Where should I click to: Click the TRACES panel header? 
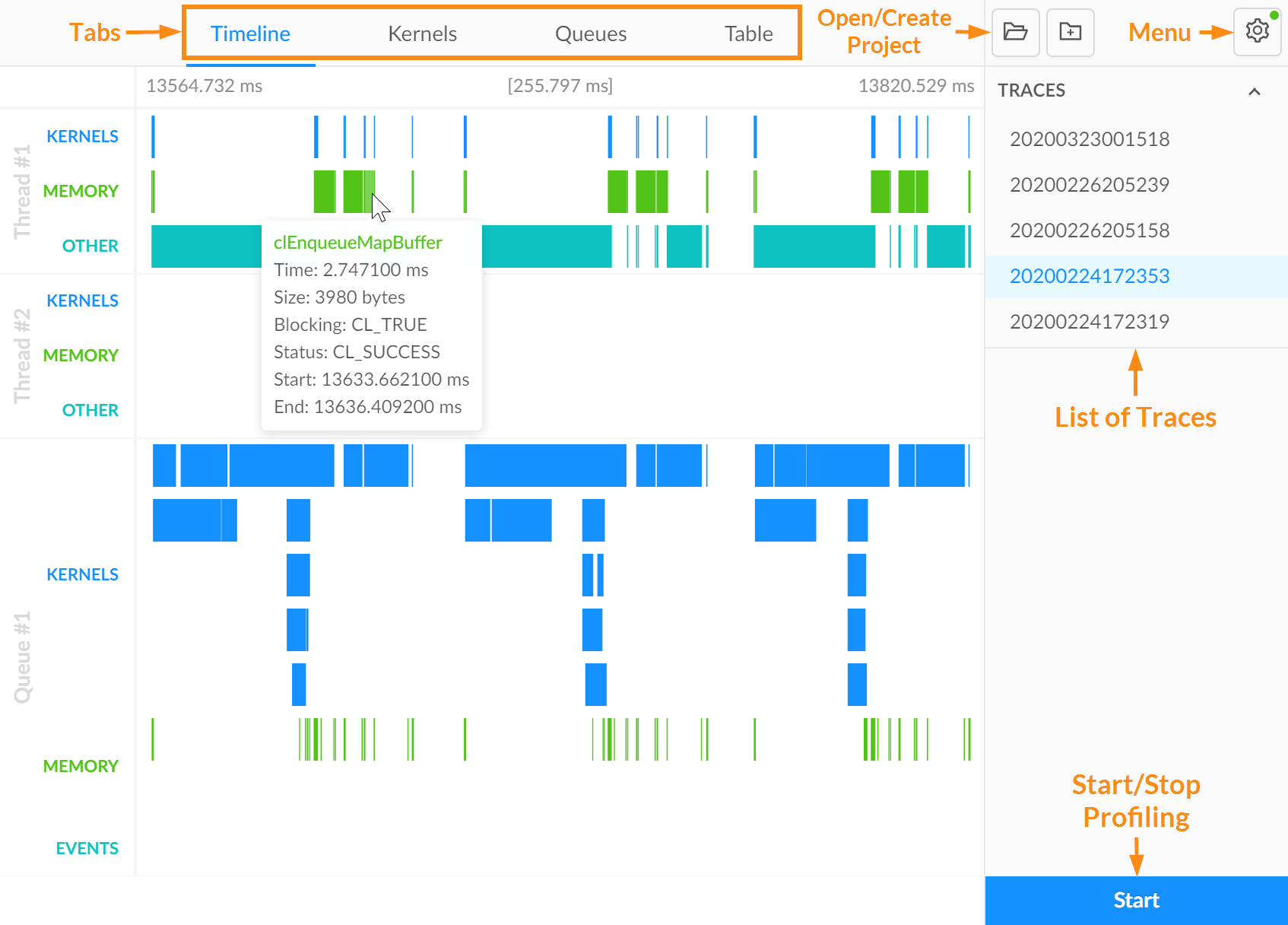click(1137, 91)
